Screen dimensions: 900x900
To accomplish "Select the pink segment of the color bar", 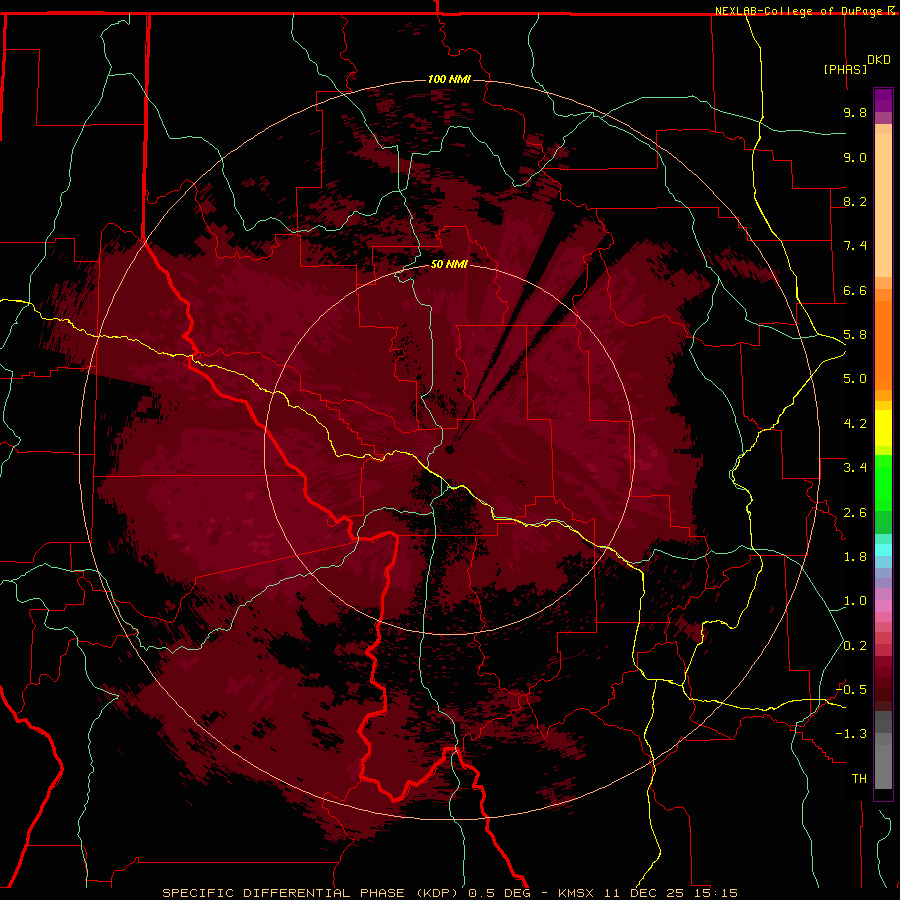I will (x=883, y=606).
